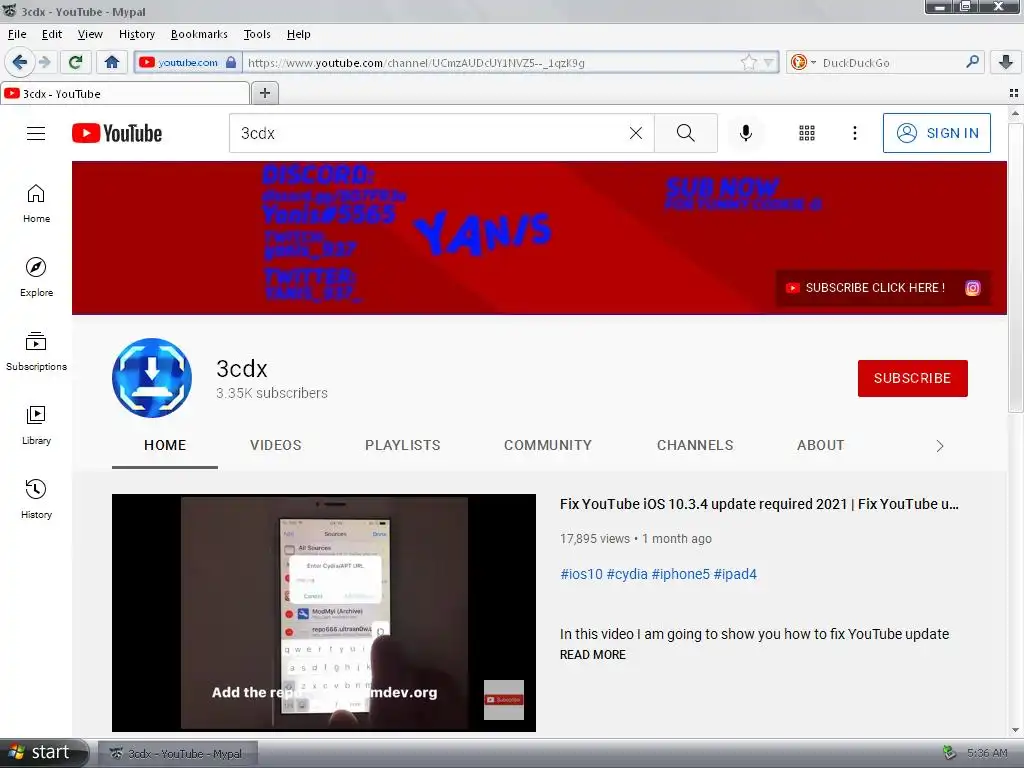The image size is (1024, 768).
Task: Clear the YouTube search with the X
Action: coord(635,133)
